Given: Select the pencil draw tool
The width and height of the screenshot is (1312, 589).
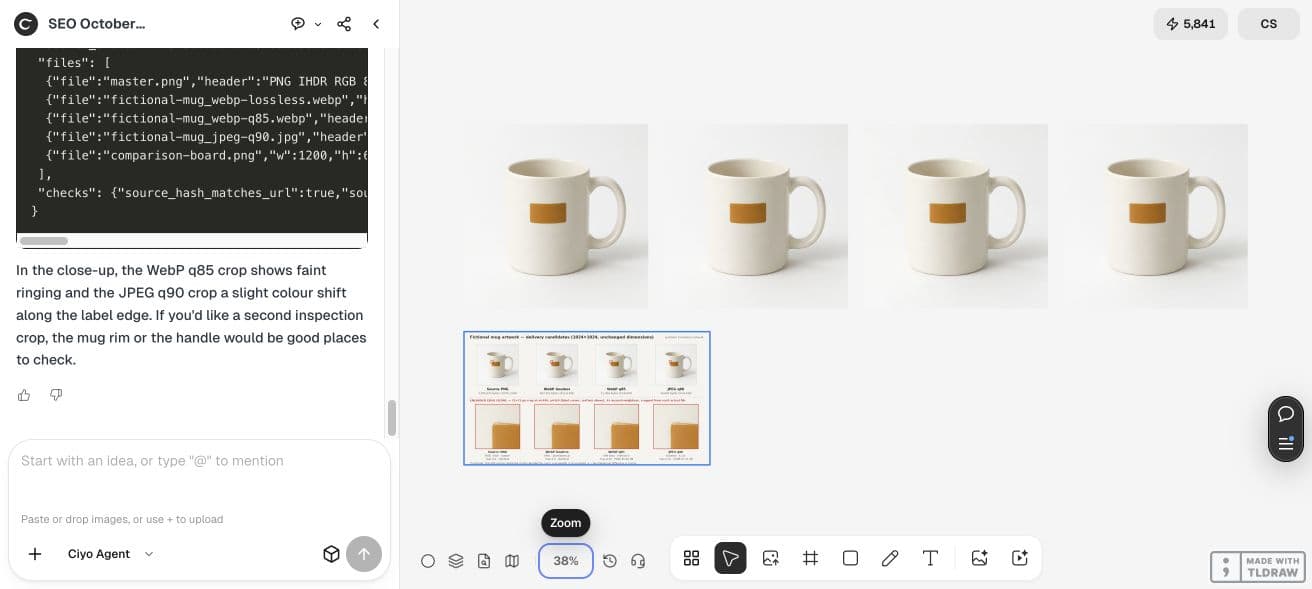Looking at the screenshot, I should coord(890,558).
